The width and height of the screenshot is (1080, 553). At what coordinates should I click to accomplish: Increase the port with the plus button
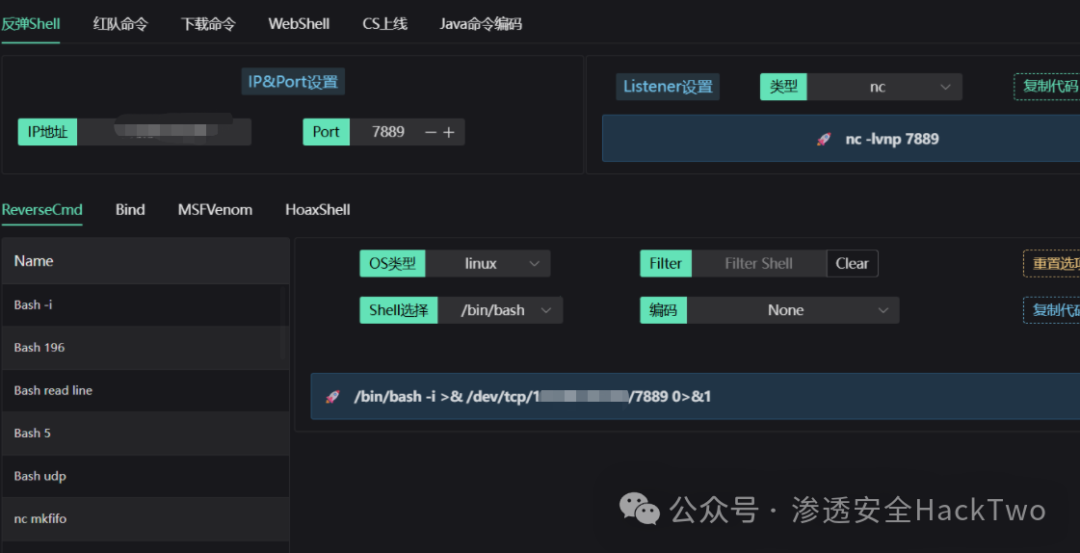(449, 132)
